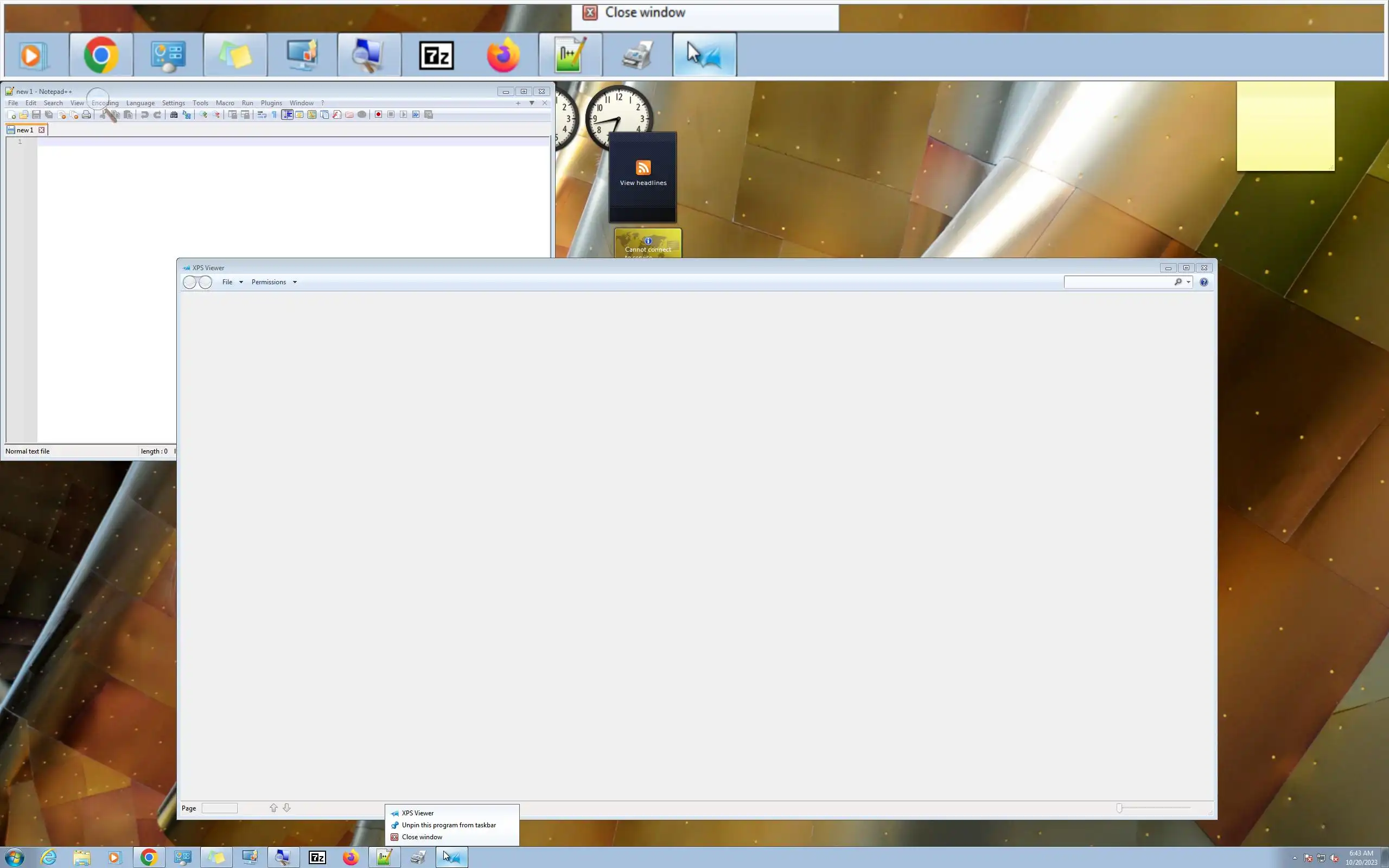Expand the Permissions dropdown in XPS Viewer
This screenshot has width=1389, height=868.
click(x=274, y=282)
